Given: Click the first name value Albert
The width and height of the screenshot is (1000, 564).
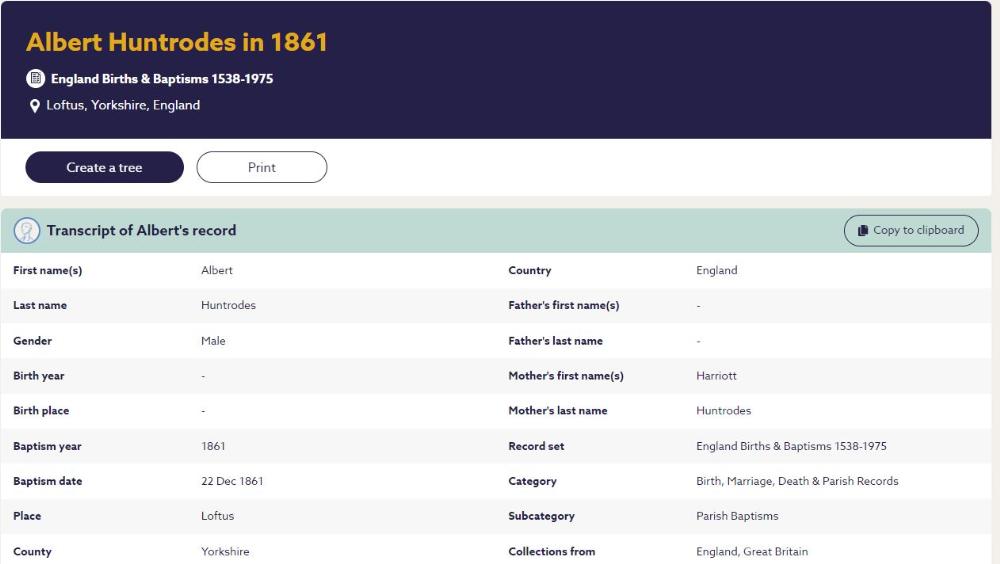Looking at the screenshot, I should tap(217, 271).
